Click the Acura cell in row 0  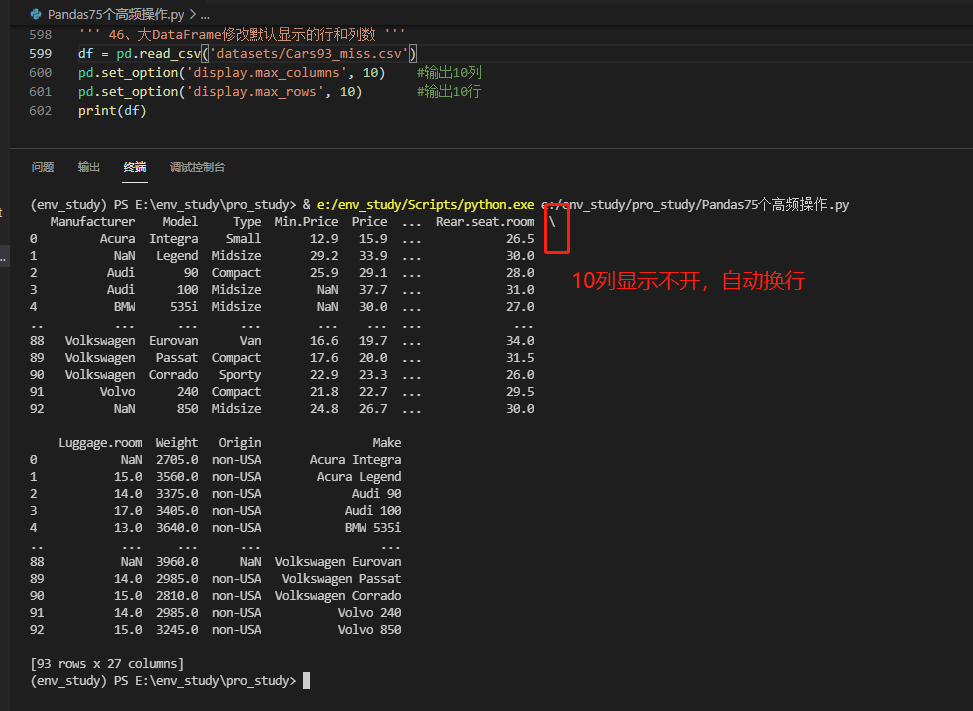pos(117,239)
